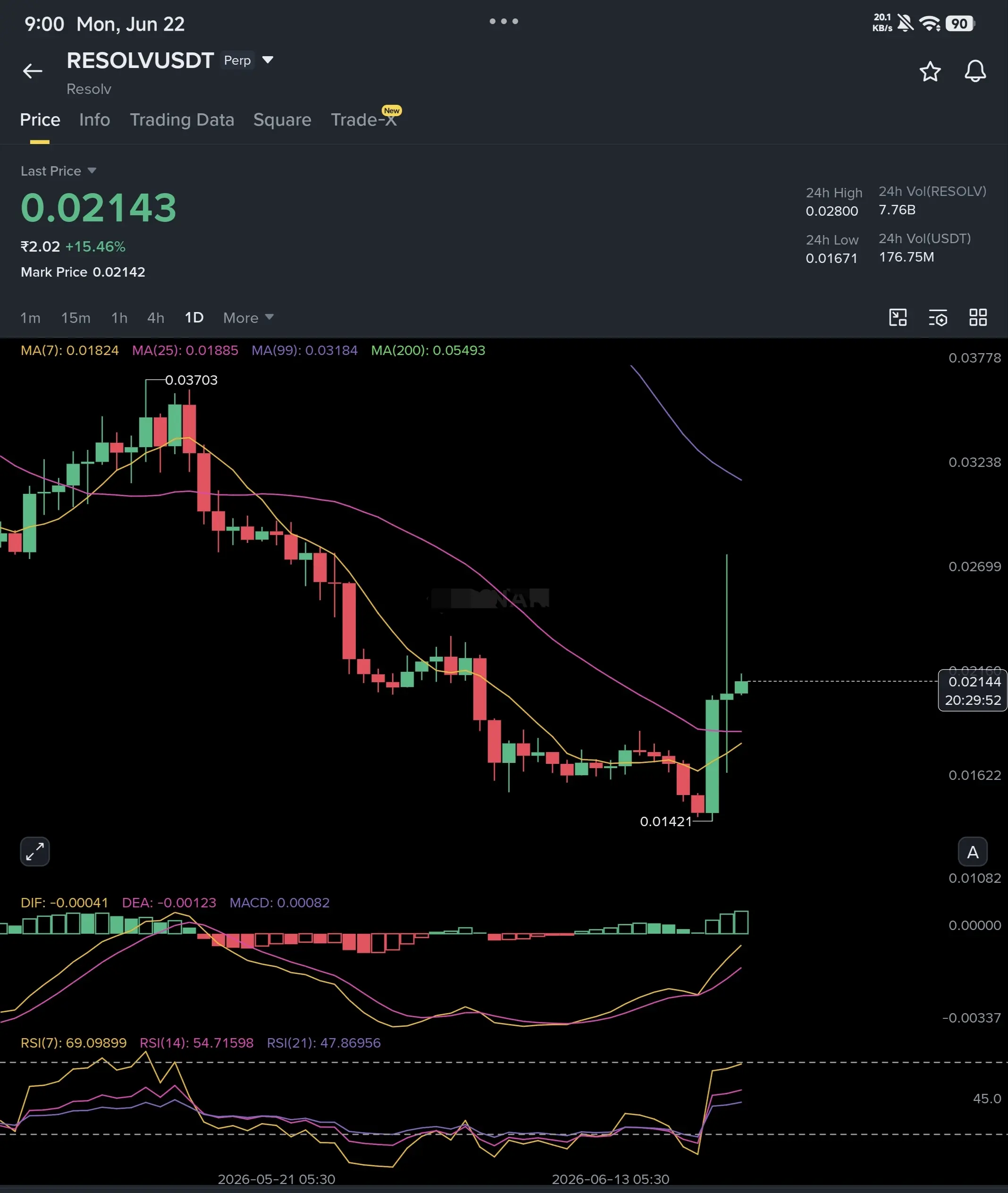Open the drawing tools chart icon
Viewport: 1008px width, 1193px height.
898,317
